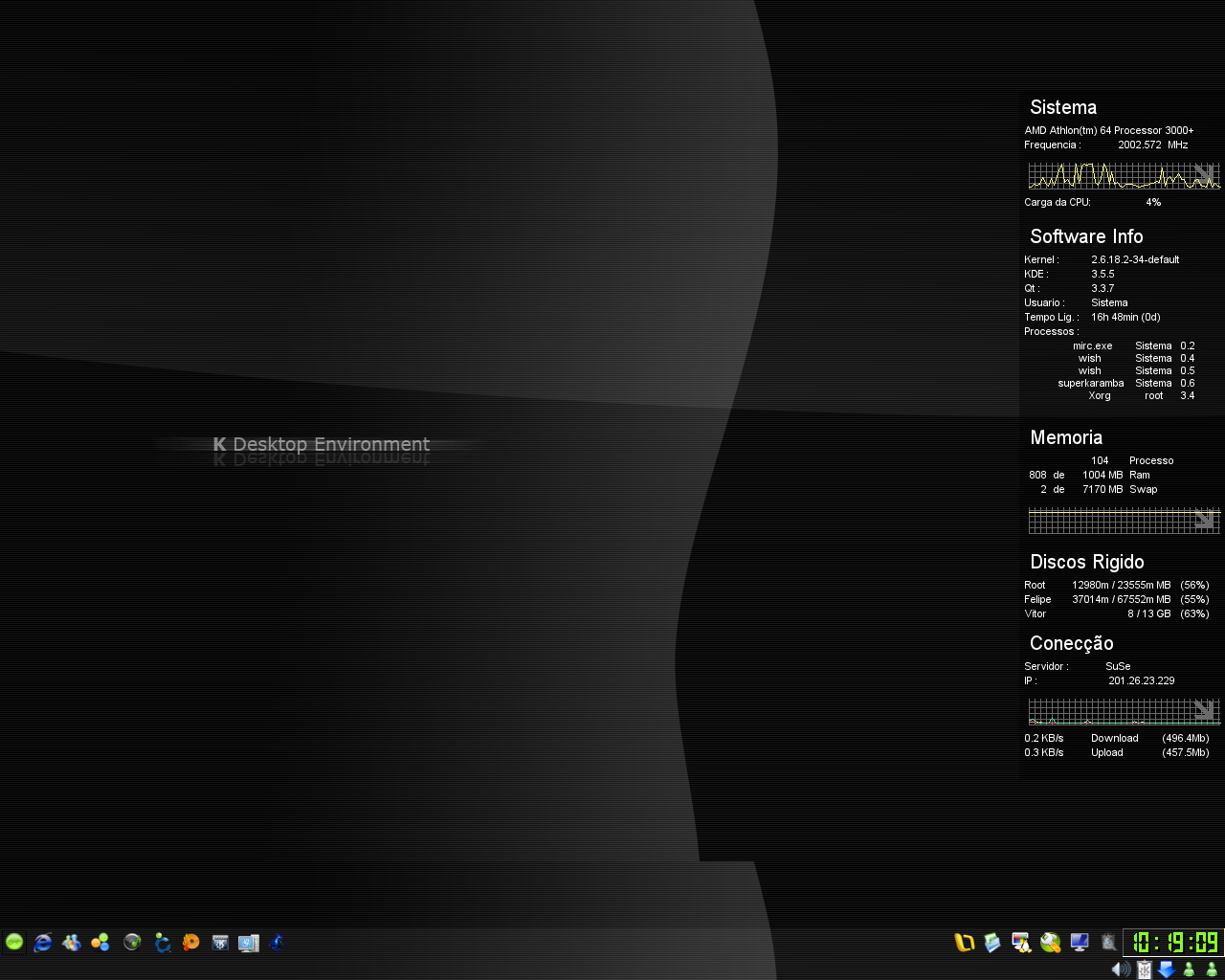Launch the Tux with Windows monitor icon
Image resolution: width=1225 pixels, height=980 pixels.
[x=1021, y=943]
